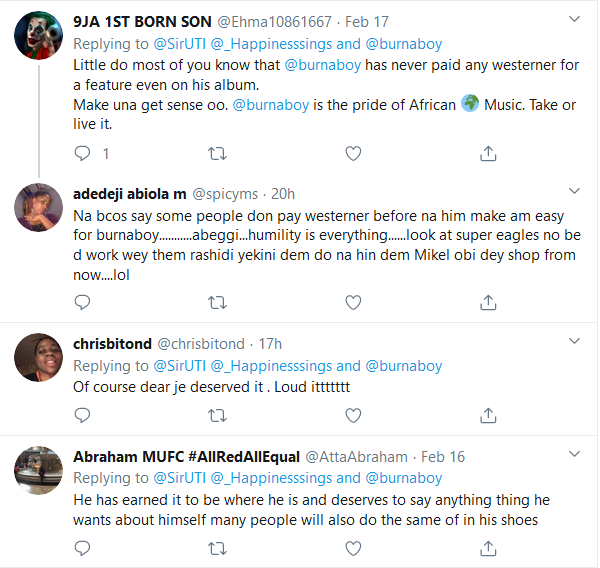Reply to 9JA 1ST BORN SON's tweet
Screen dimensions: 600x568
[84, 154]
